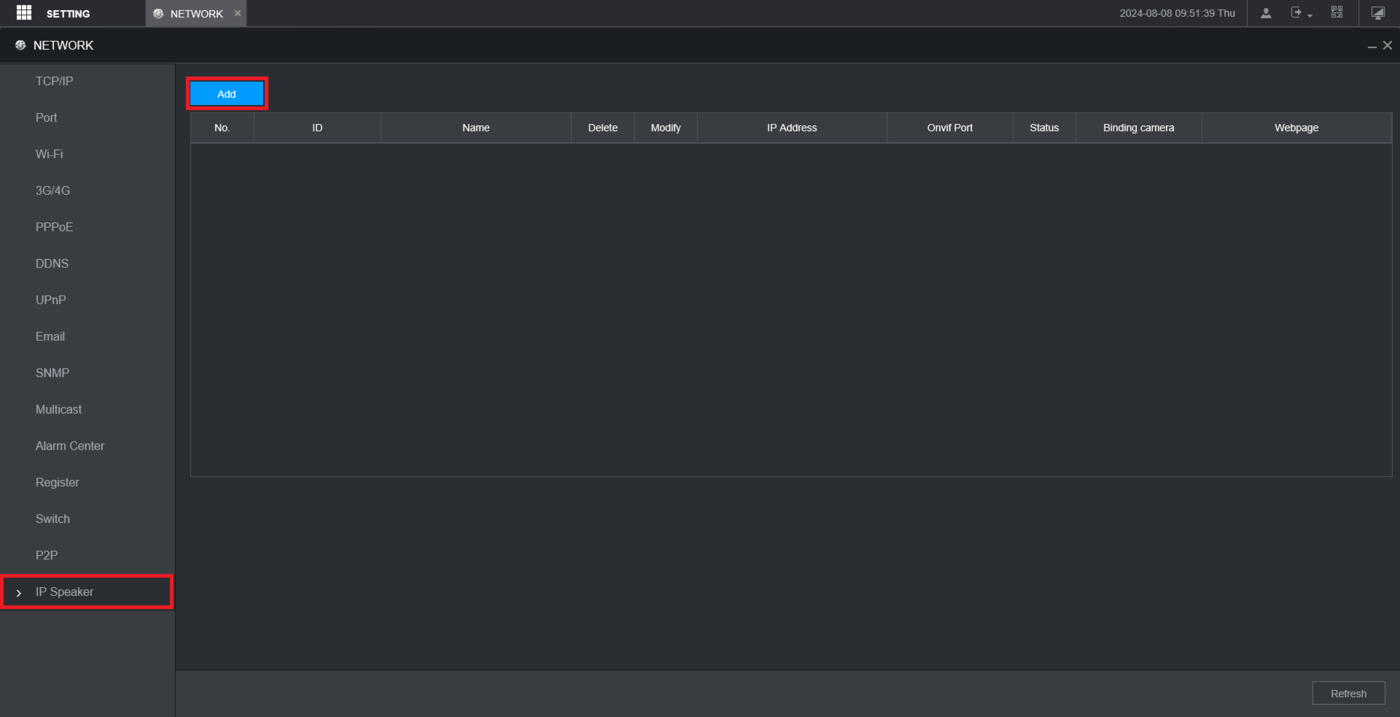Select the Email settings entry
Screen dimensions: 1400x717
49,336
